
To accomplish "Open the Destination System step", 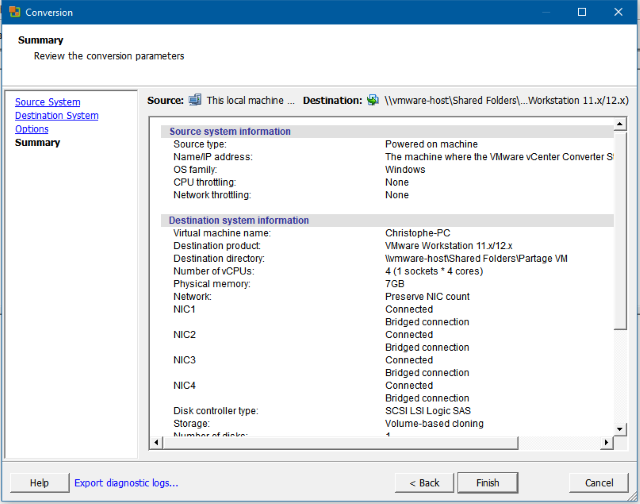I will pyautogui.click(x=56, y=116).
